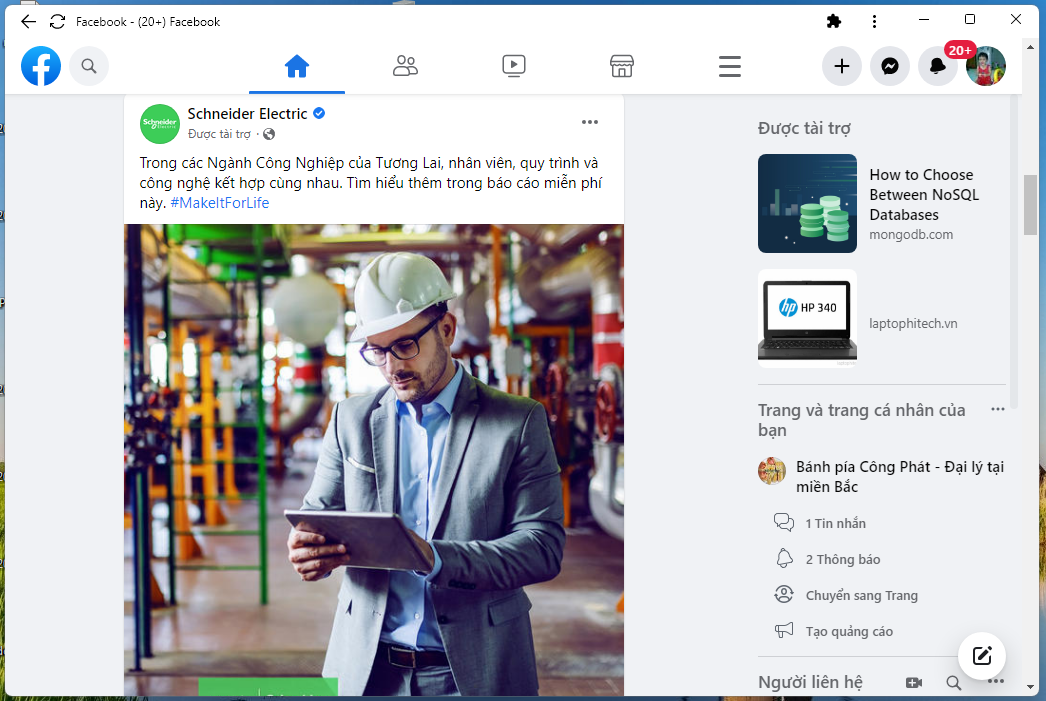1046x701 pixels.
Task: Click the #MakeItForLife hashtag
Action: pos(220,203)
